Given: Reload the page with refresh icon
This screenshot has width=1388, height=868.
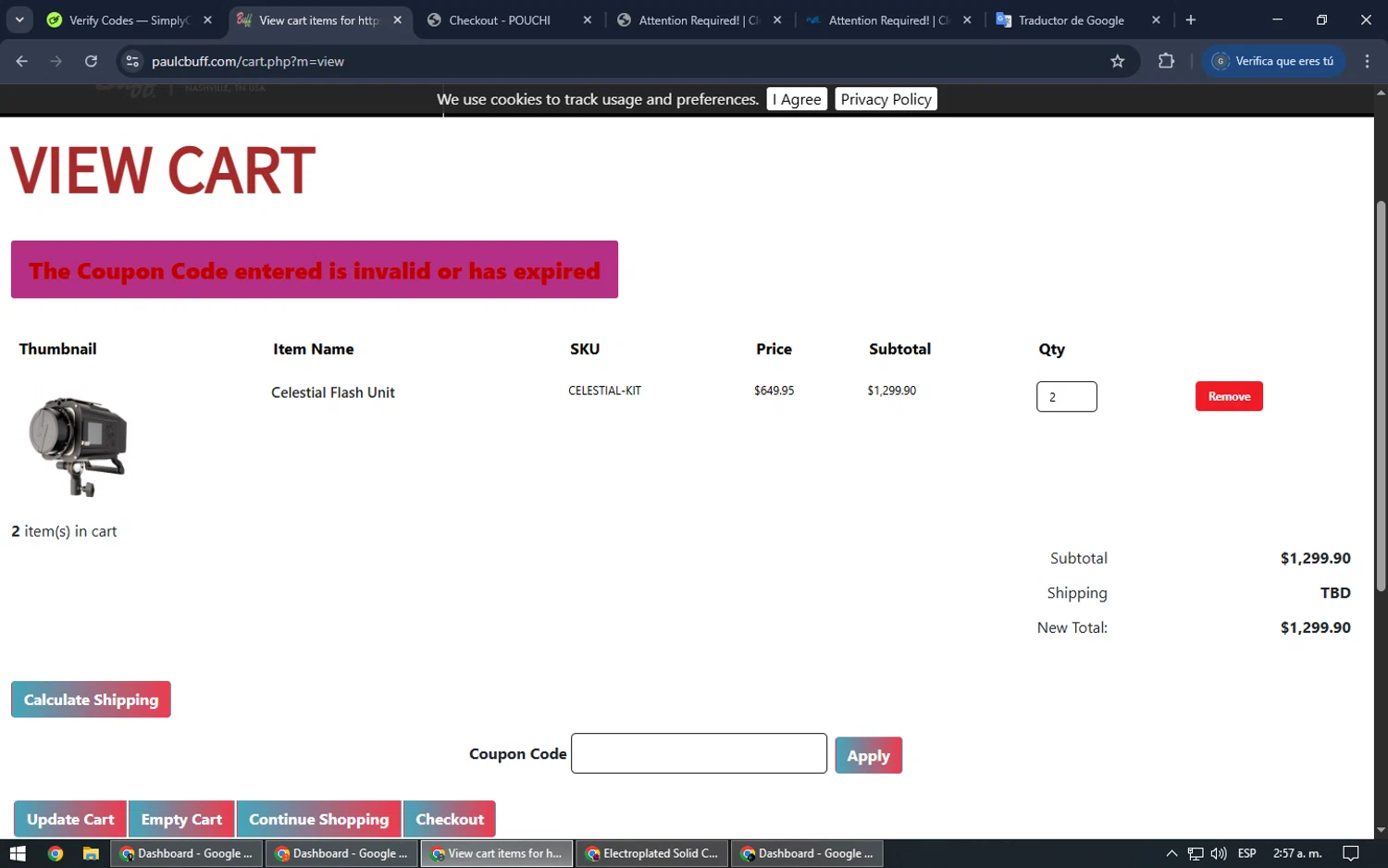Looking at the screenshot, I should pos(91,61).
